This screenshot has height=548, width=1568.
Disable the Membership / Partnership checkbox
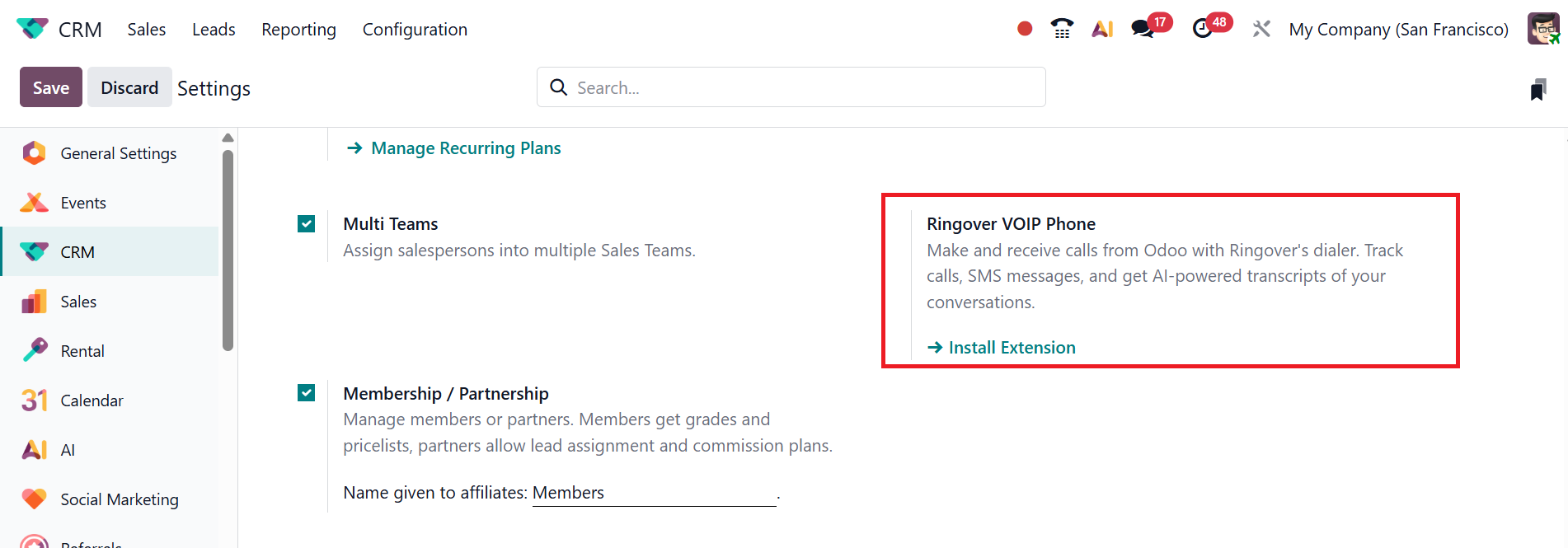(307, 393)
